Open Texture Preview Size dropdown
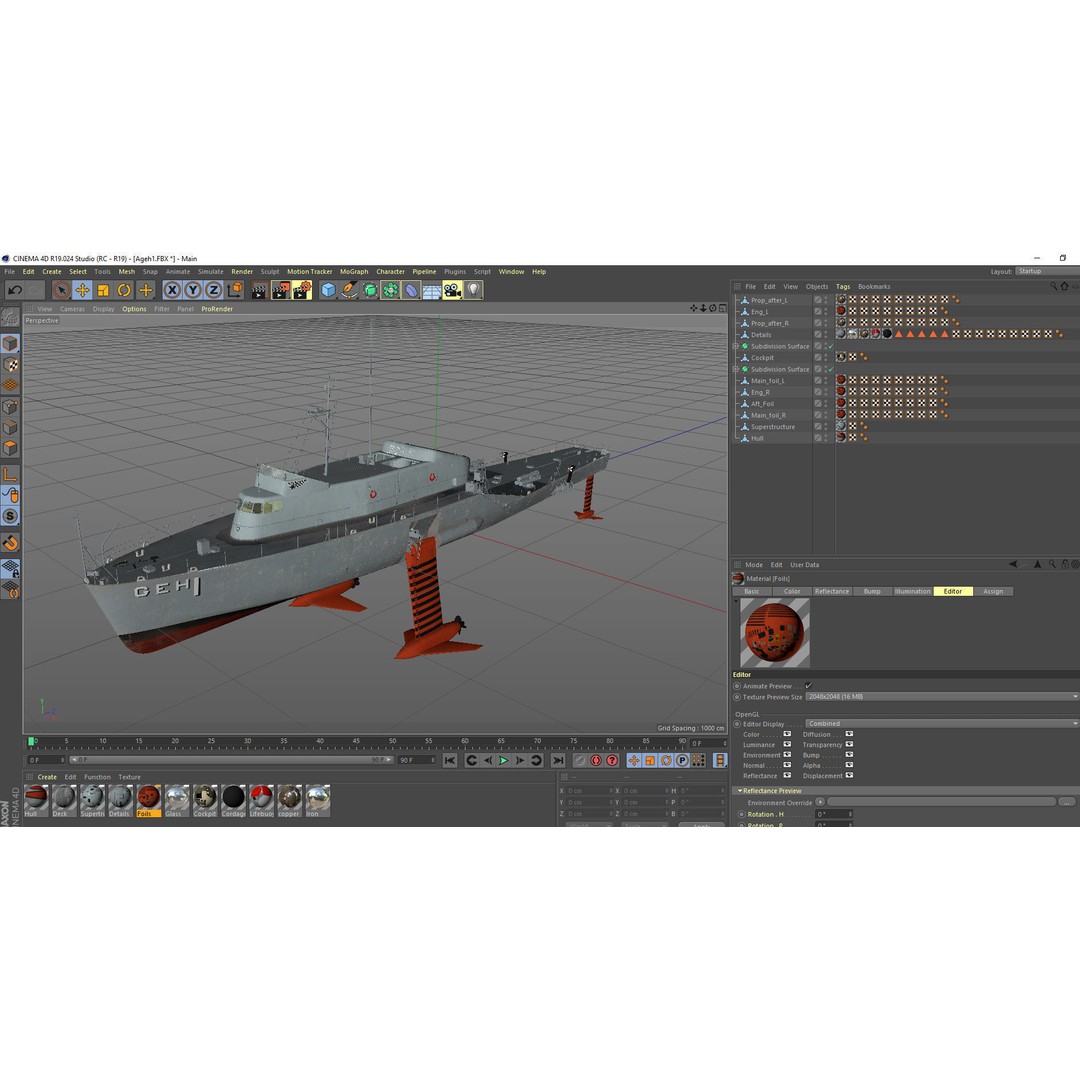 tap(942, 697)
